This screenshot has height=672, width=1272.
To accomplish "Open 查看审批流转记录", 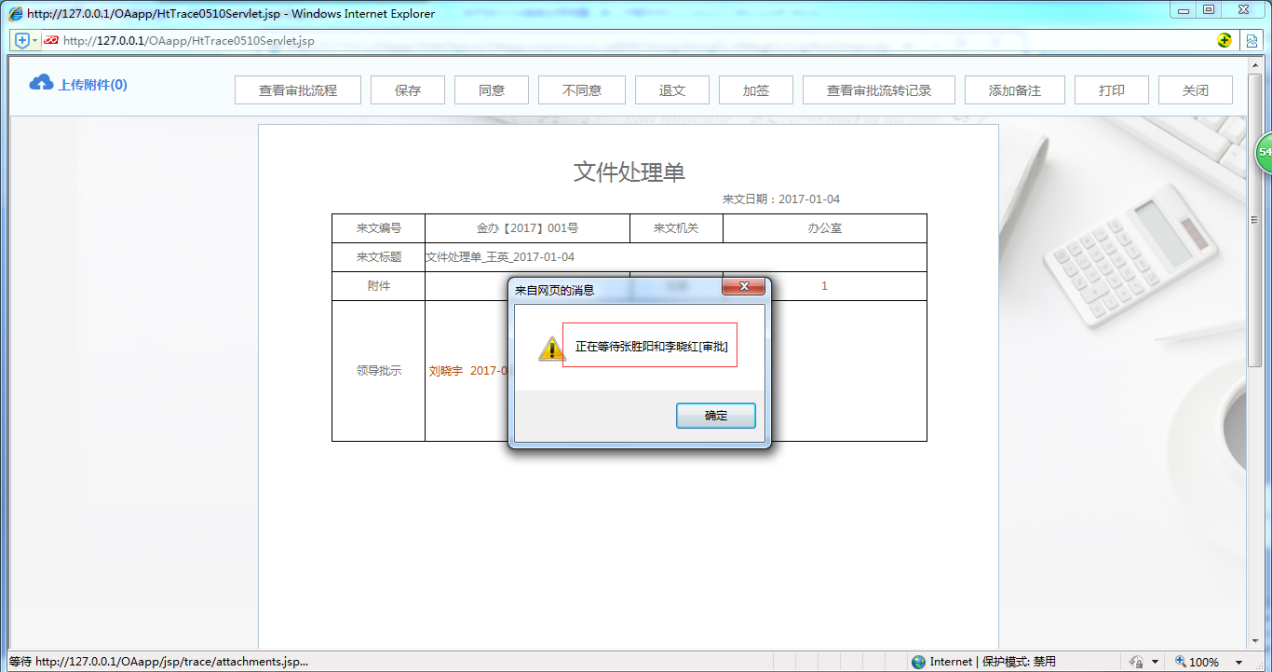I will pos(879,90).
